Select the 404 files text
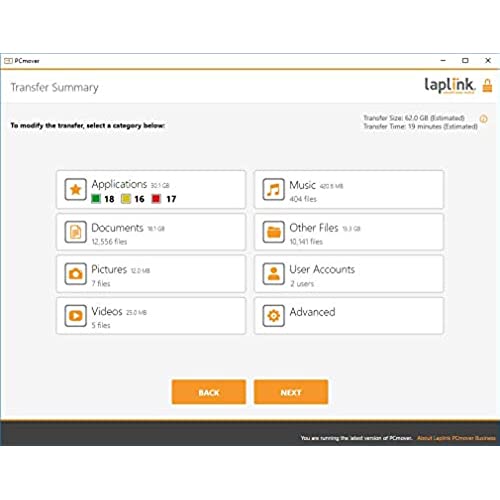The image size is (500, 500). 303,199
